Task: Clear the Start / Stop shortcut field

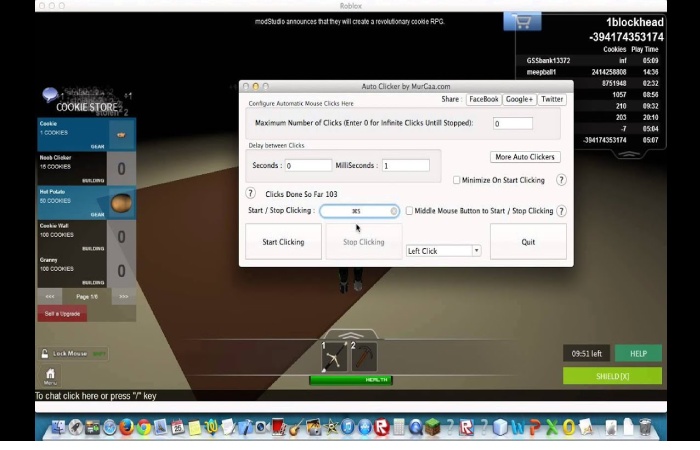Action: coord(393,211)
